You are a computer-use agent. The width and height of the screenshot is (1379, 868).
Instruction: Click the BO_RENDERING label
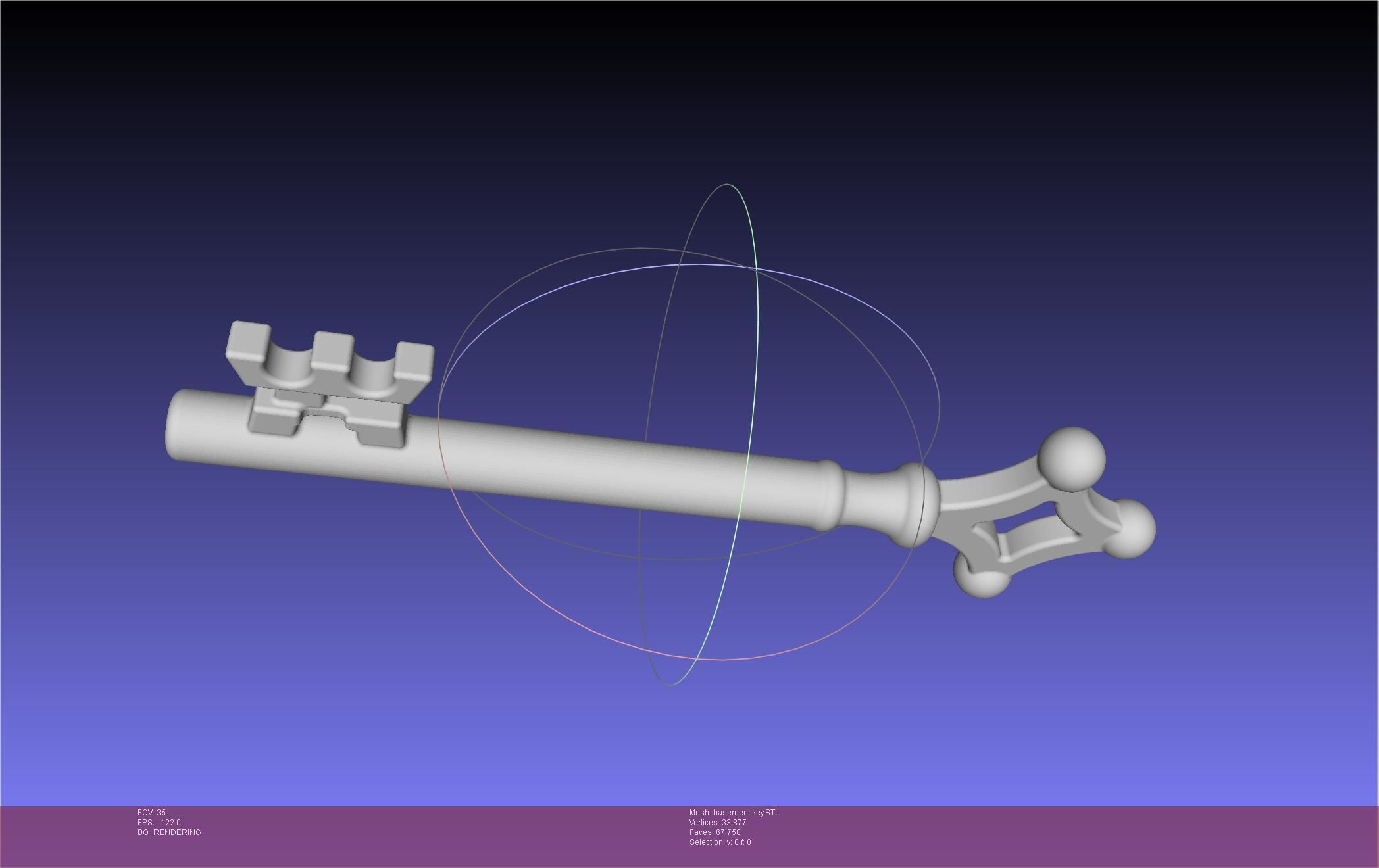(169, 832)
